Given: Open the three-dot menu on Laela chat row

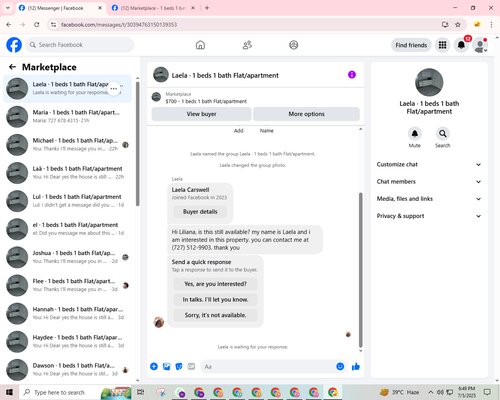Looking at the screenshot, I should coord(114,89).
